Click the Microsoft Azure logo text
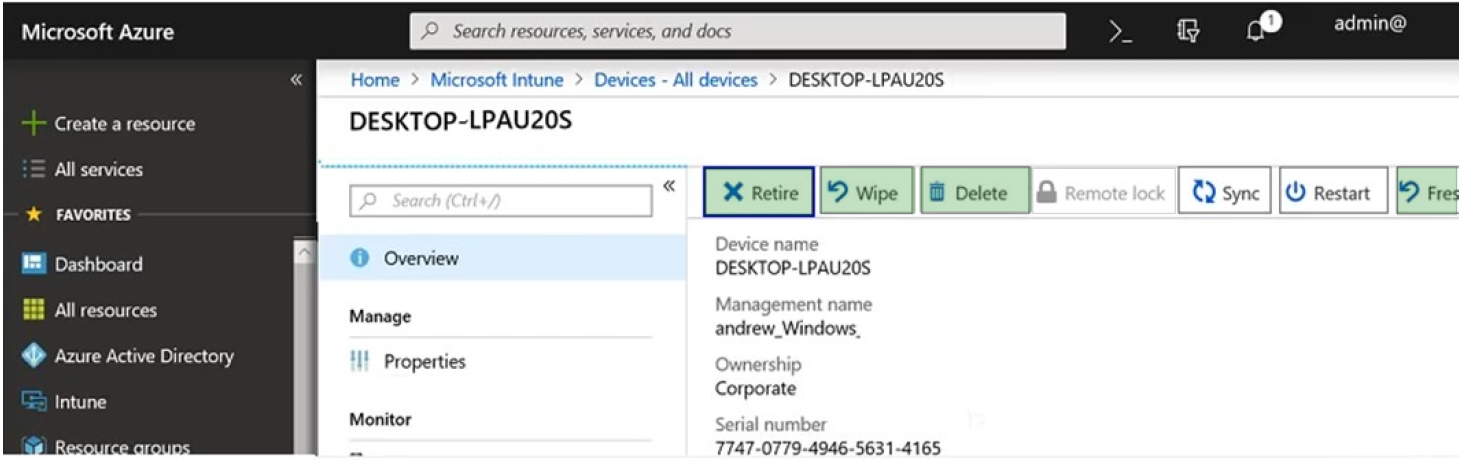 pyautogui.click(x=97, y=32)
